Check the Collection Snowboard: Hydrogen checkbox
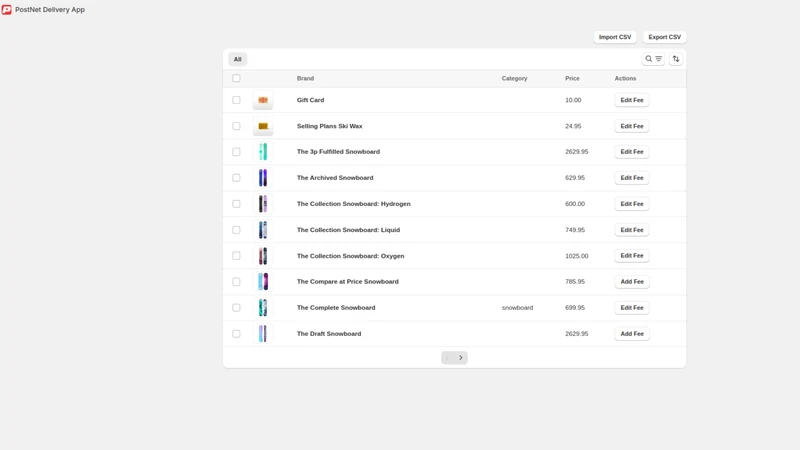Viewport: 800px width, 450px height. [236, 204]
